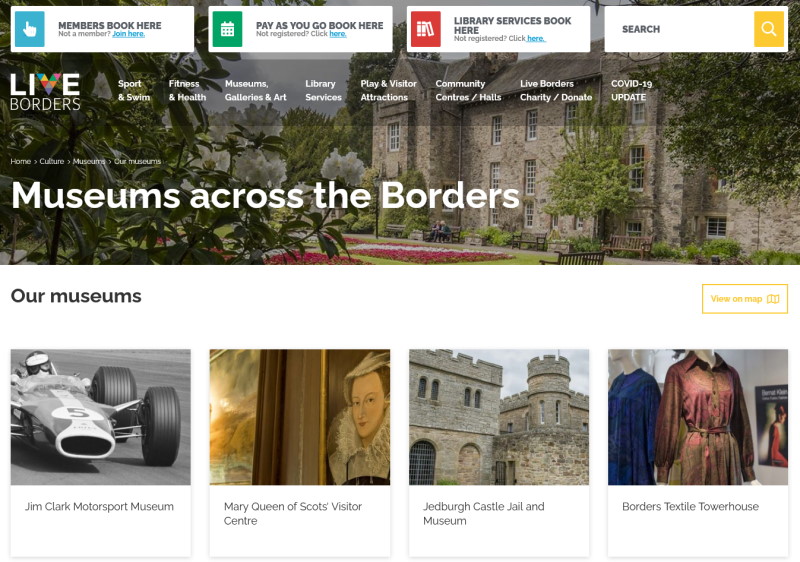Open the Fitness & Health menu
Image resolution: width=800 pixels, height=562 pixels.
tap(187, 90)
